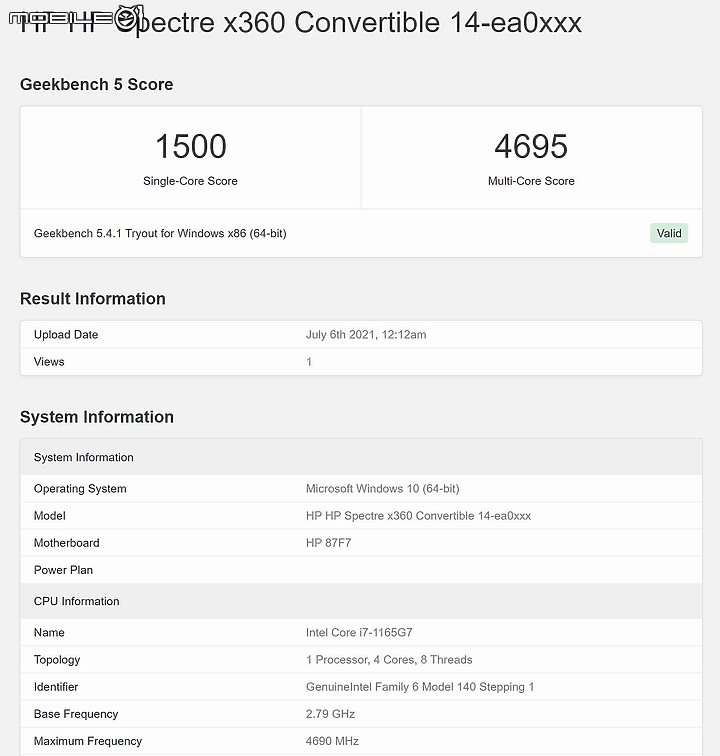The image size is (720, 756).
Task: Click the 'Maximum Frequency' row label
Action: coord(88,741)
